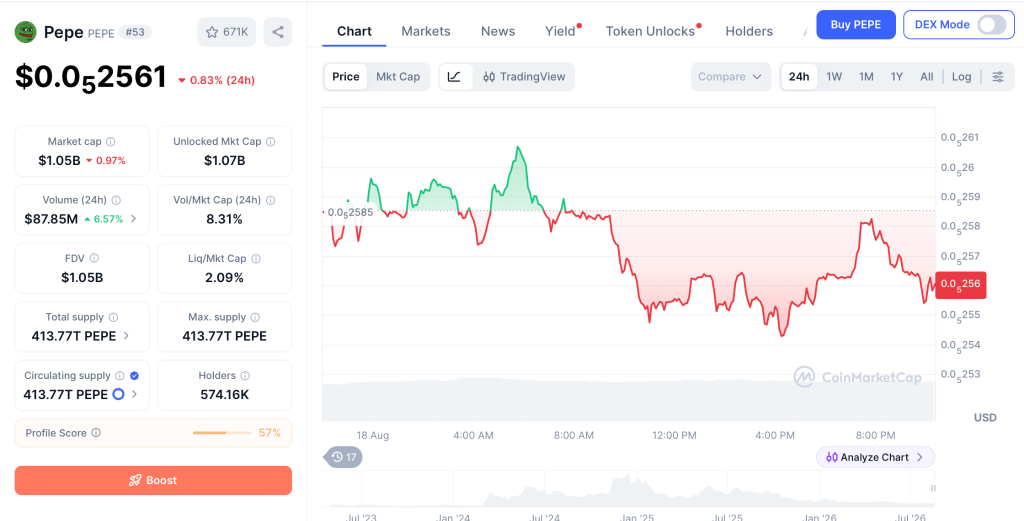The height and width of the screenshot is (521, 1024).
Task: Click circulating supply ring progress icon
Action: 118,394
